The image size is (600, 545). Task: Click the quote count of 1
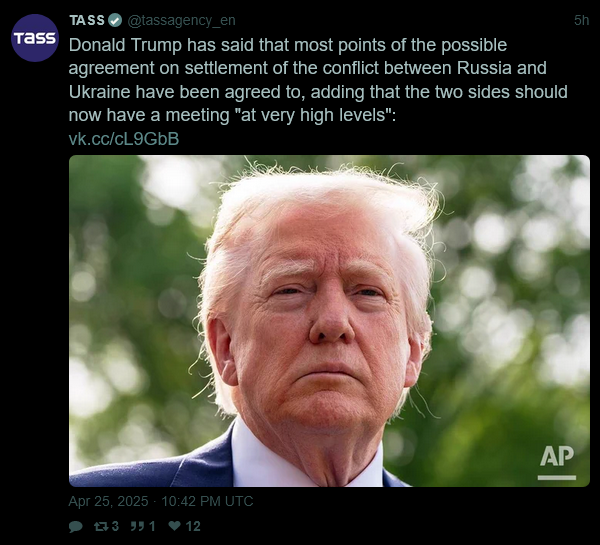[x=152, y=527]
